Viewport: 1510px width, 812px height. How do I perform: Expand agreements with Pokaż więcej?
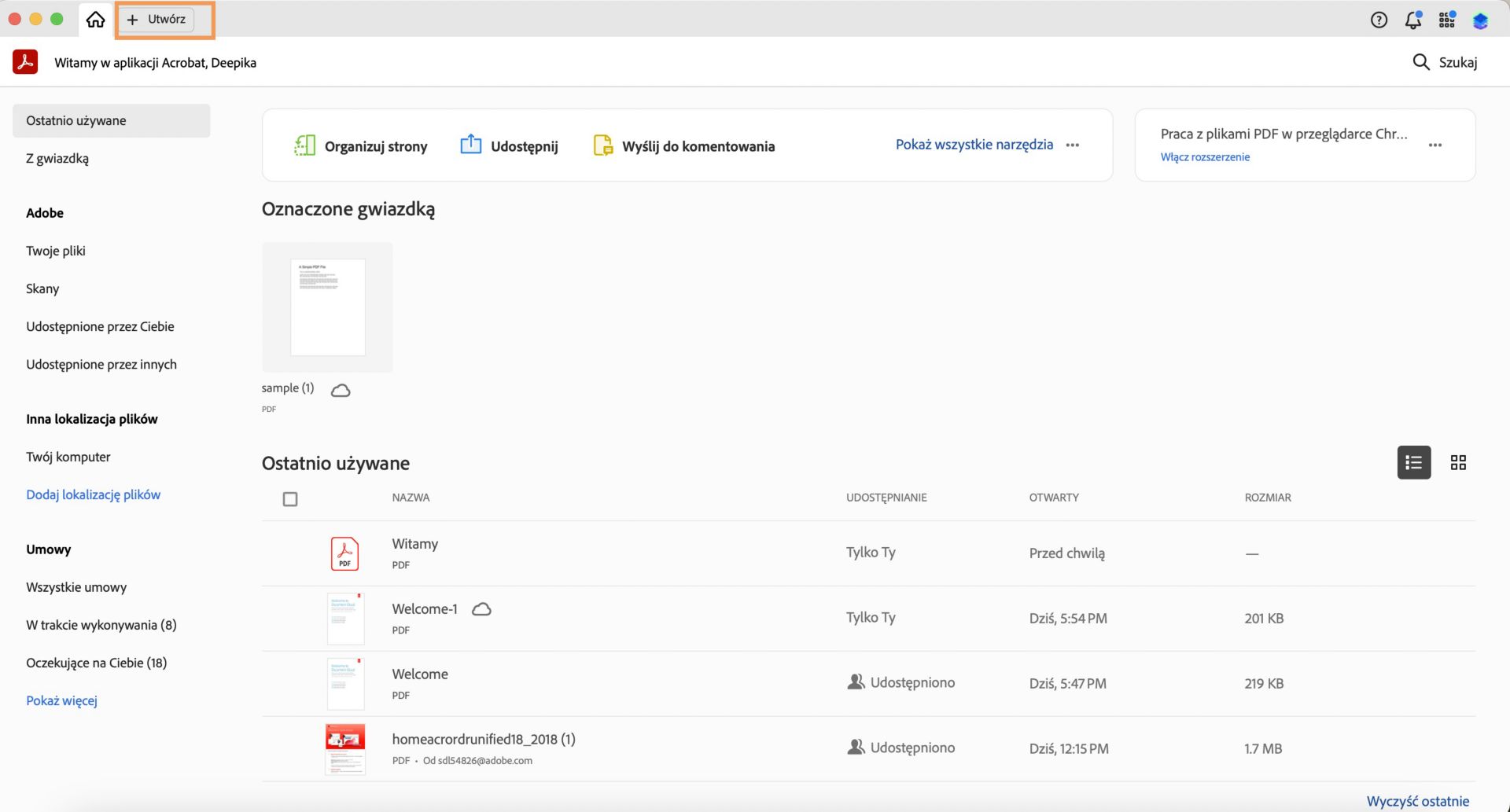(61, 700)
